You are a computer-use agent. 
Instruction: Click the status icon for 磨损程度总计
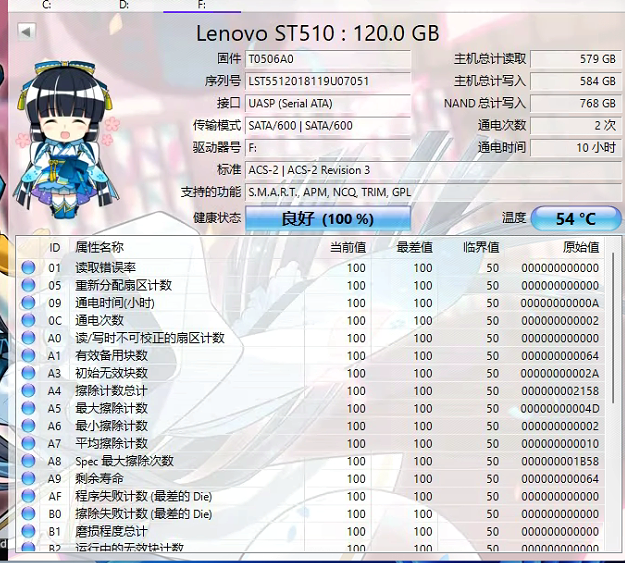29,531
